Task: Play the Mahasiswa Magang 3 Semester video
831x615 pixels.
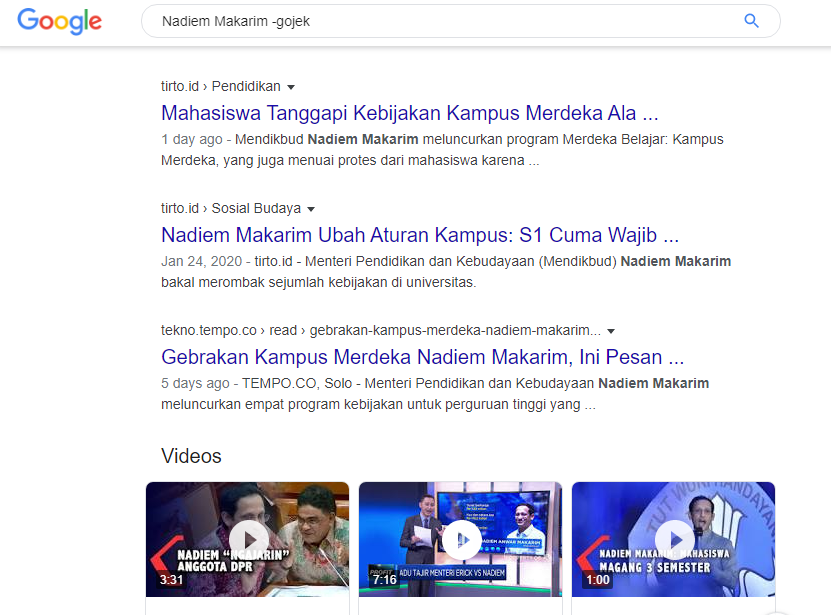Action: tap(674, 539)
